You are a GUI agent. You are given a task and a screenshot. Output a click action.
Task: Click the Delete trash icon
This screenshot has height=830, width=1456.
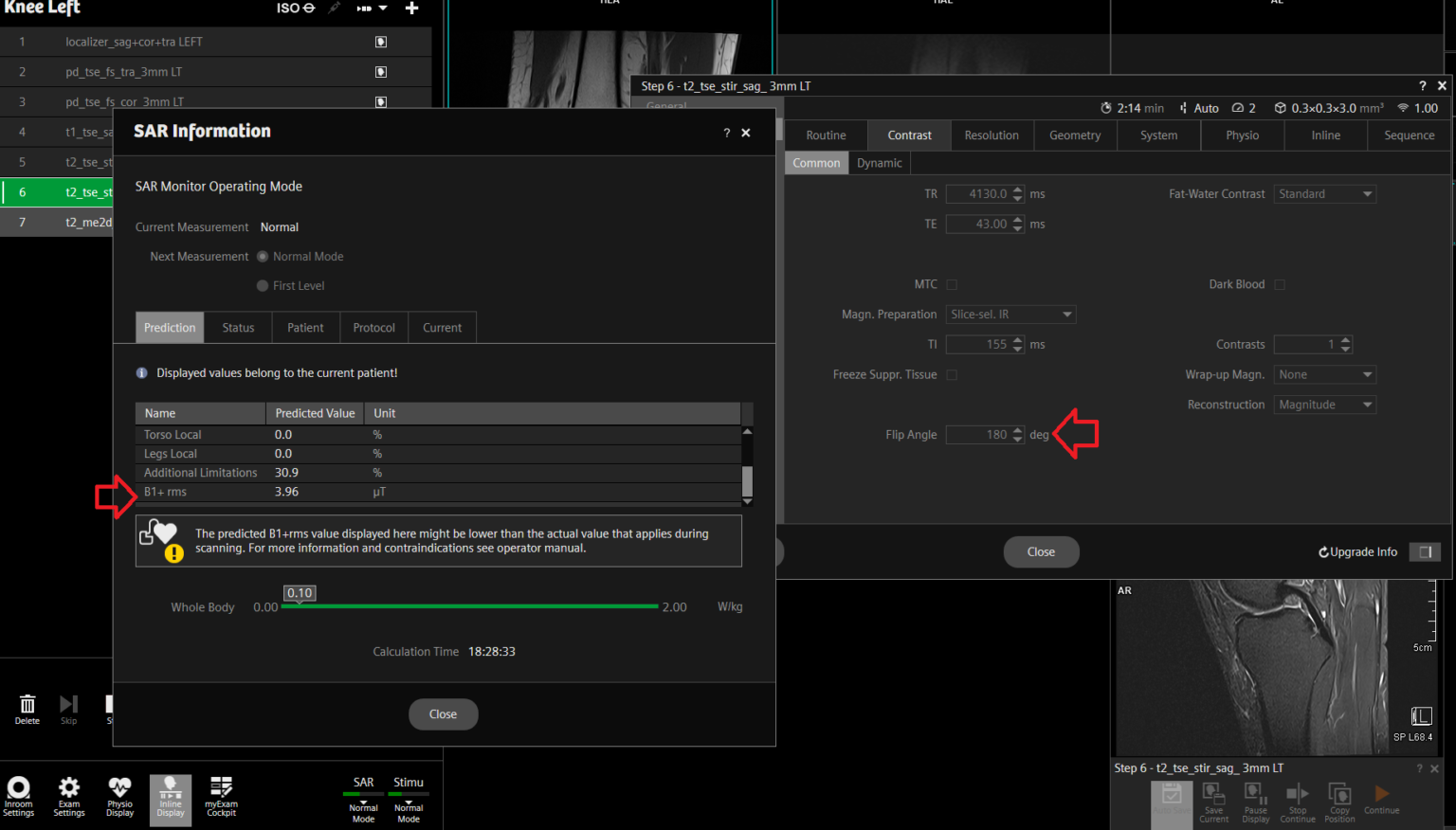[x=27, y=708]
